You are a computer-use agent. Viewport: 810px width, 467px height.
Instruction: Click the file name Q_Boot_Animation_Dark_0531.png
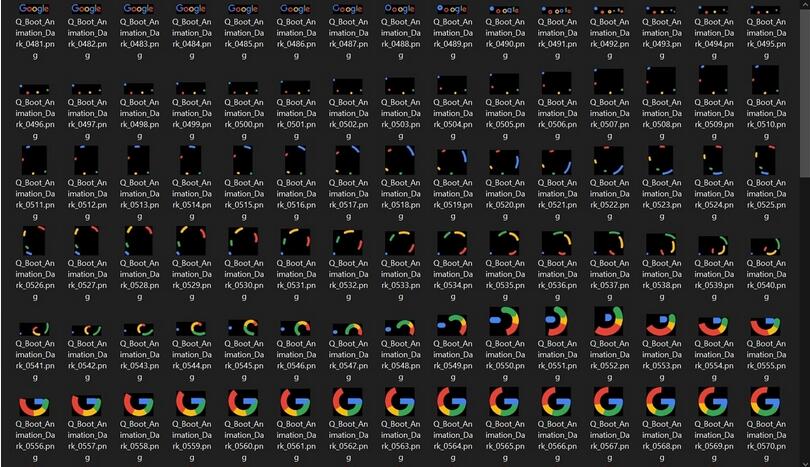296,280
